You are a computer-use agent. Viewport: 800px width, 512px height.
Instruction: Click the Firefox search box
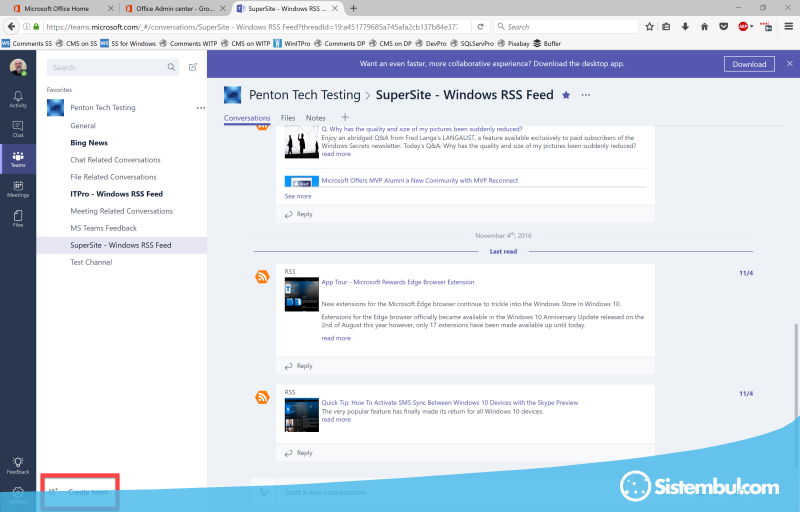566,27
